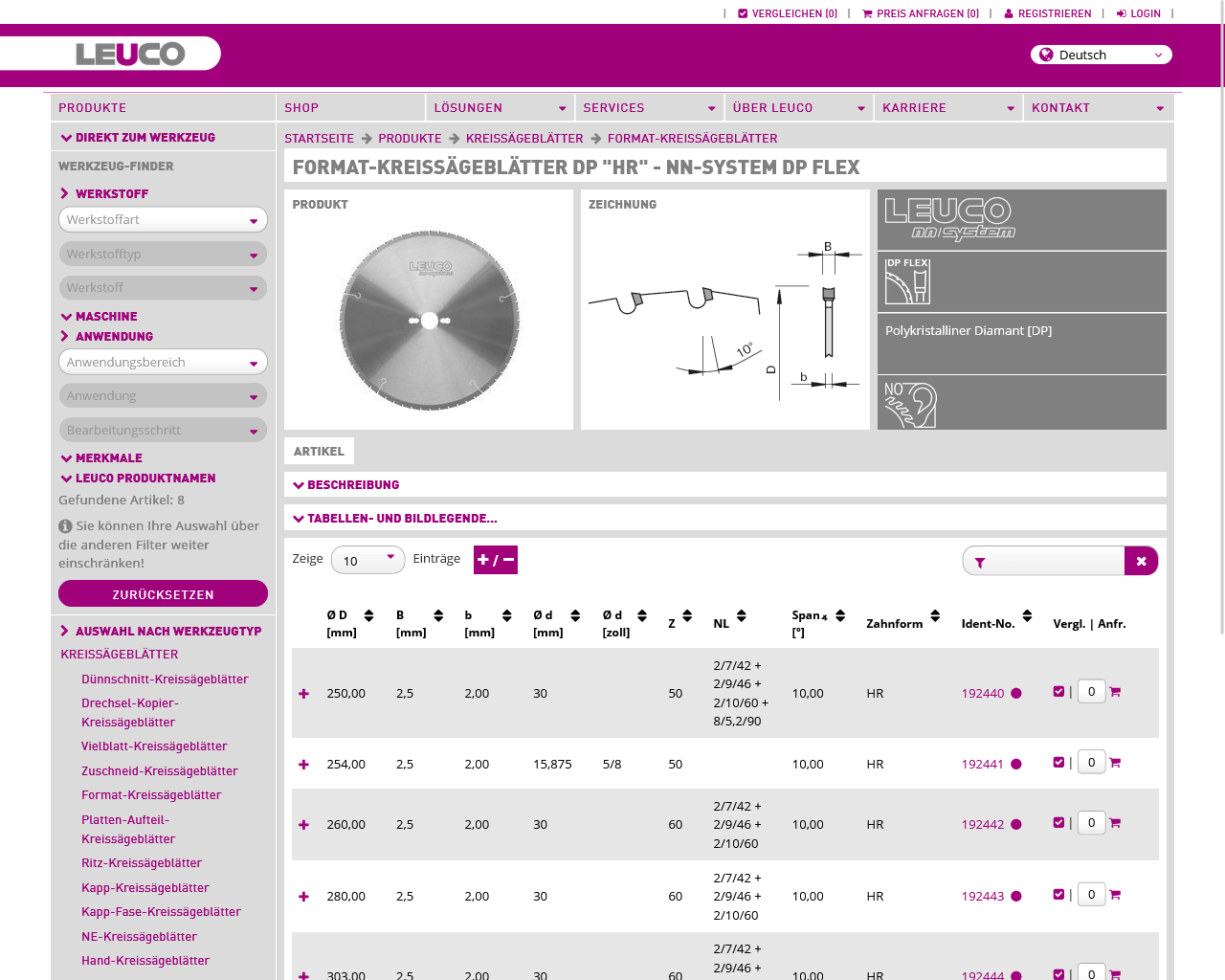Sort table by Span angle column
1225x980 pixels.
[840, 615]
